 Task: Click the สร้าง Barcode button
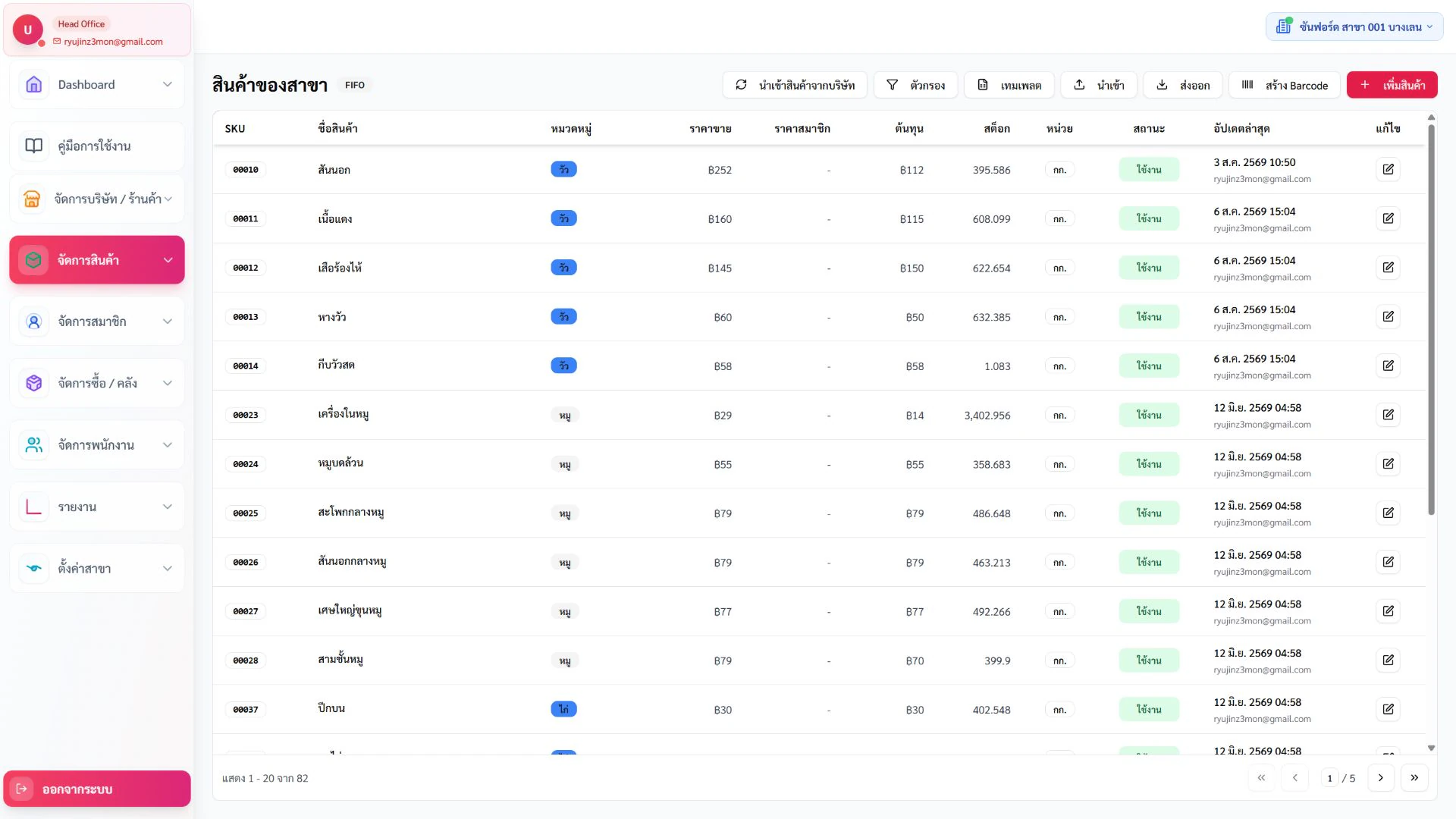[x=1285, y=85]
